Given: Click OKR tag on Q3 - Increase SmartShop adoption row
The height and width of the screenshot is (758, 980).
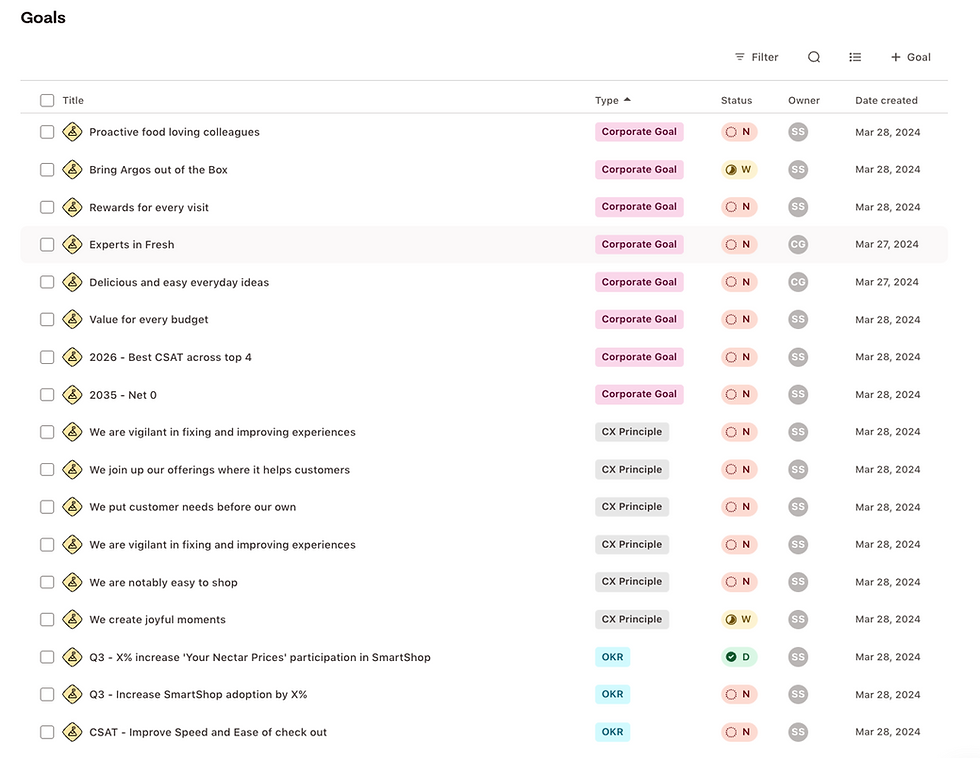Looking at the screenshot, I should pyautogui.click(x=612, y=694).
